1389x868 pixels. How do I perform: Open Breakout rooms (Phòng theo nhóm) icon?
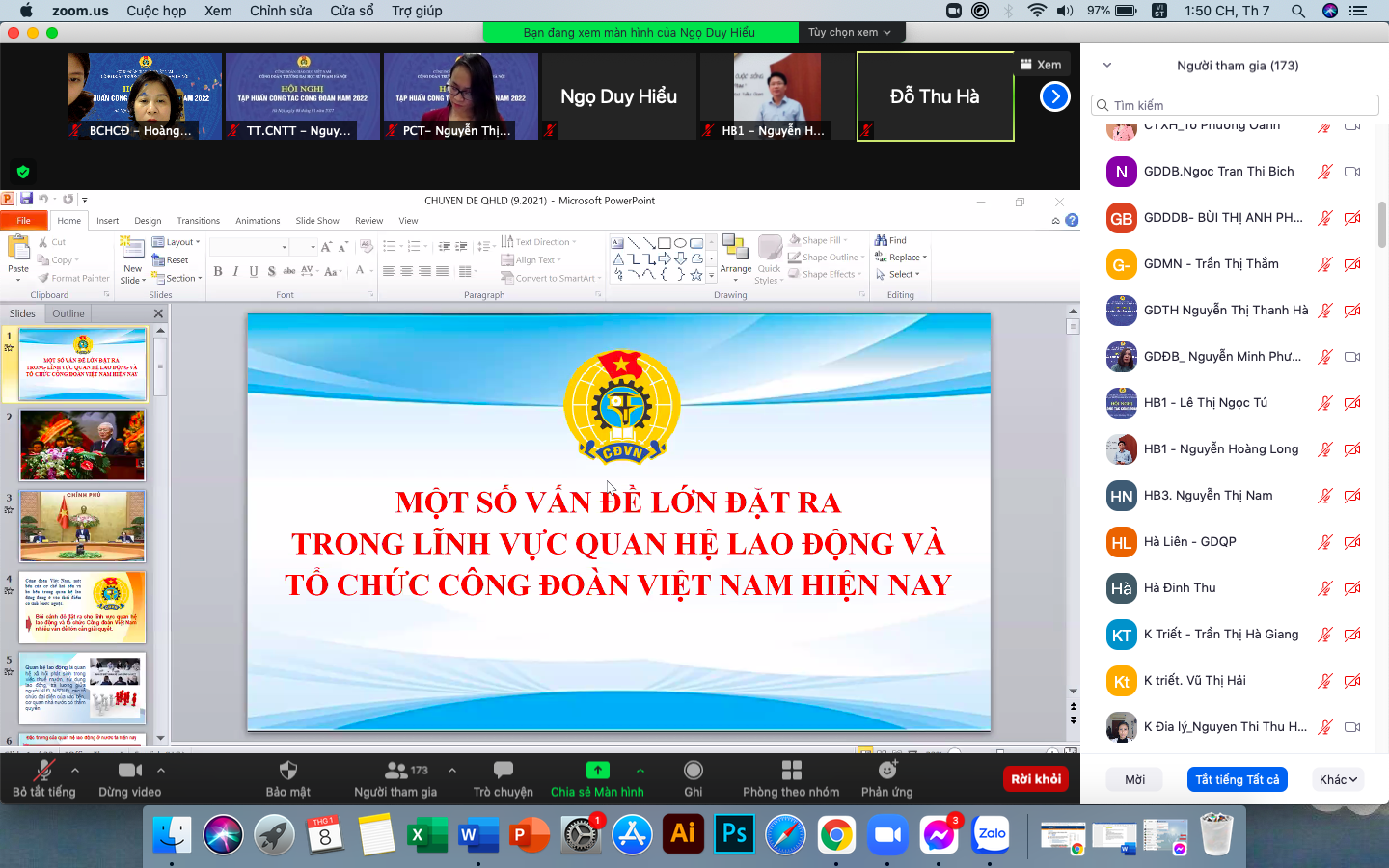click(x=791, y=771)
